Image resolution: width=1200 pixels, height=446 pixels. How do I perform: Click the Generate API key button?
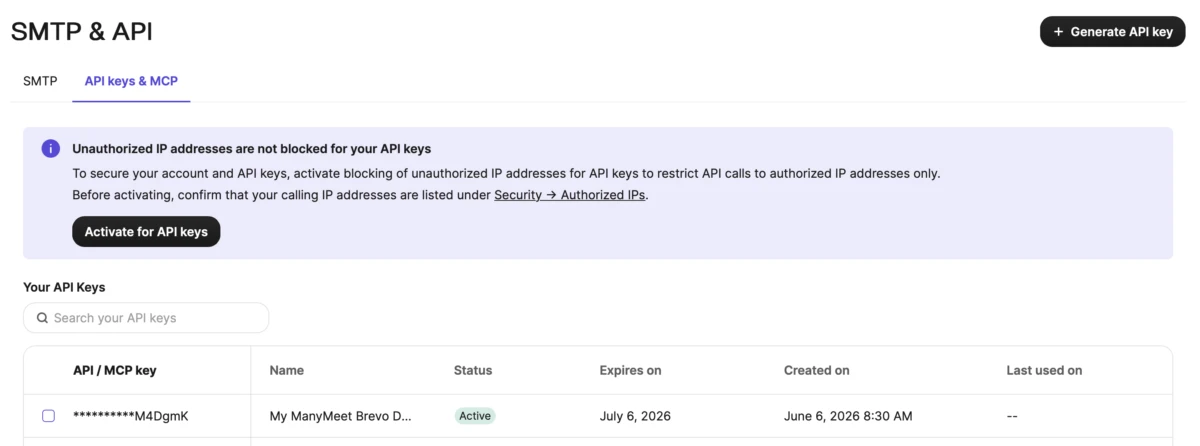[1112, 31]
